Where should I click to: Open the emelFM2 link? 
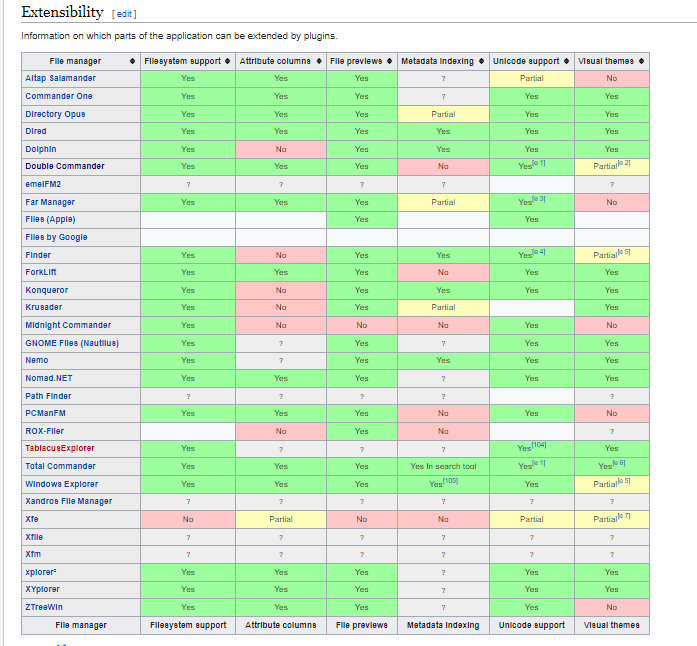click(x=43, y=184)
